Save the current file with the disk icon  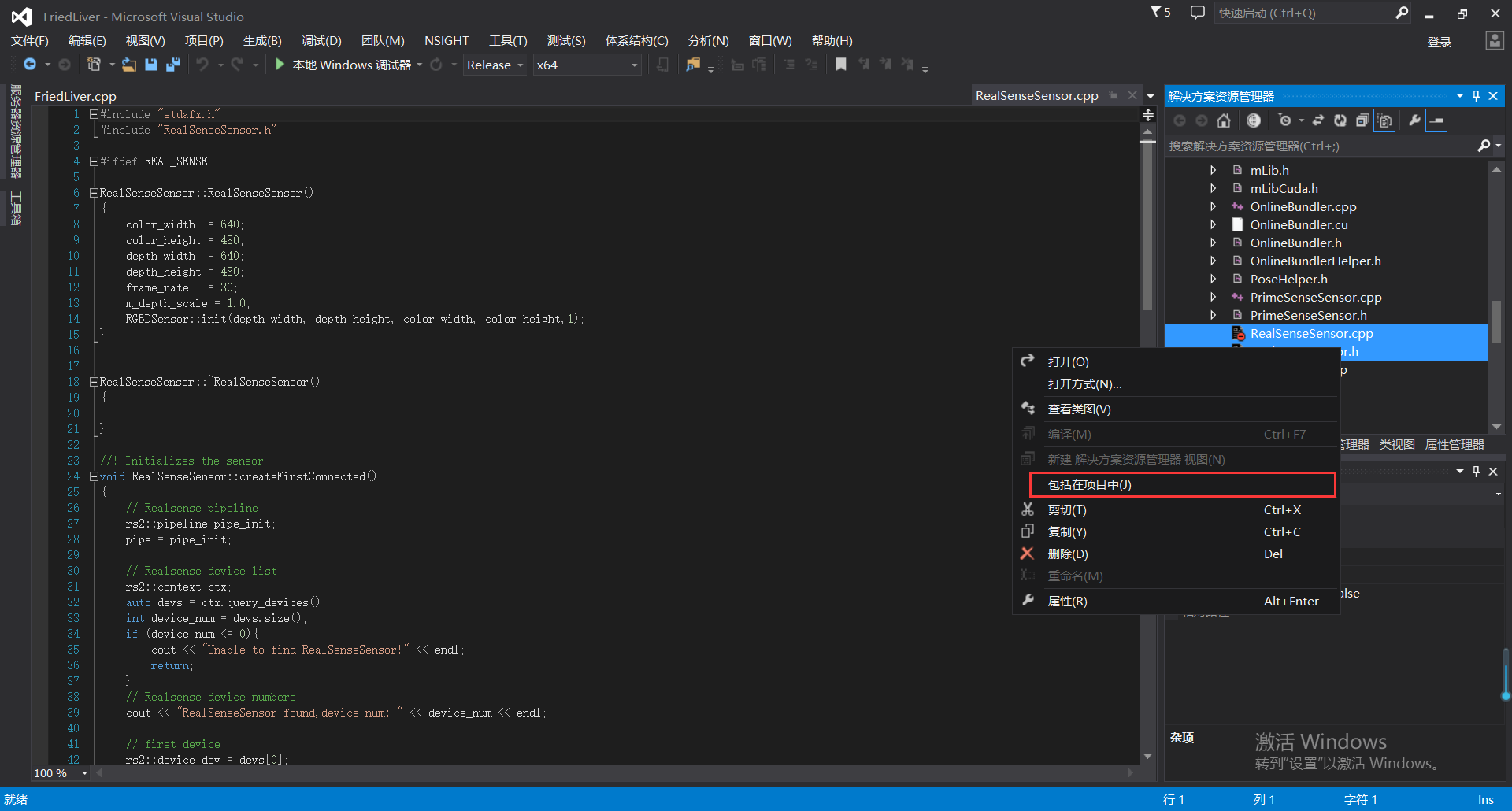point(151,65)
